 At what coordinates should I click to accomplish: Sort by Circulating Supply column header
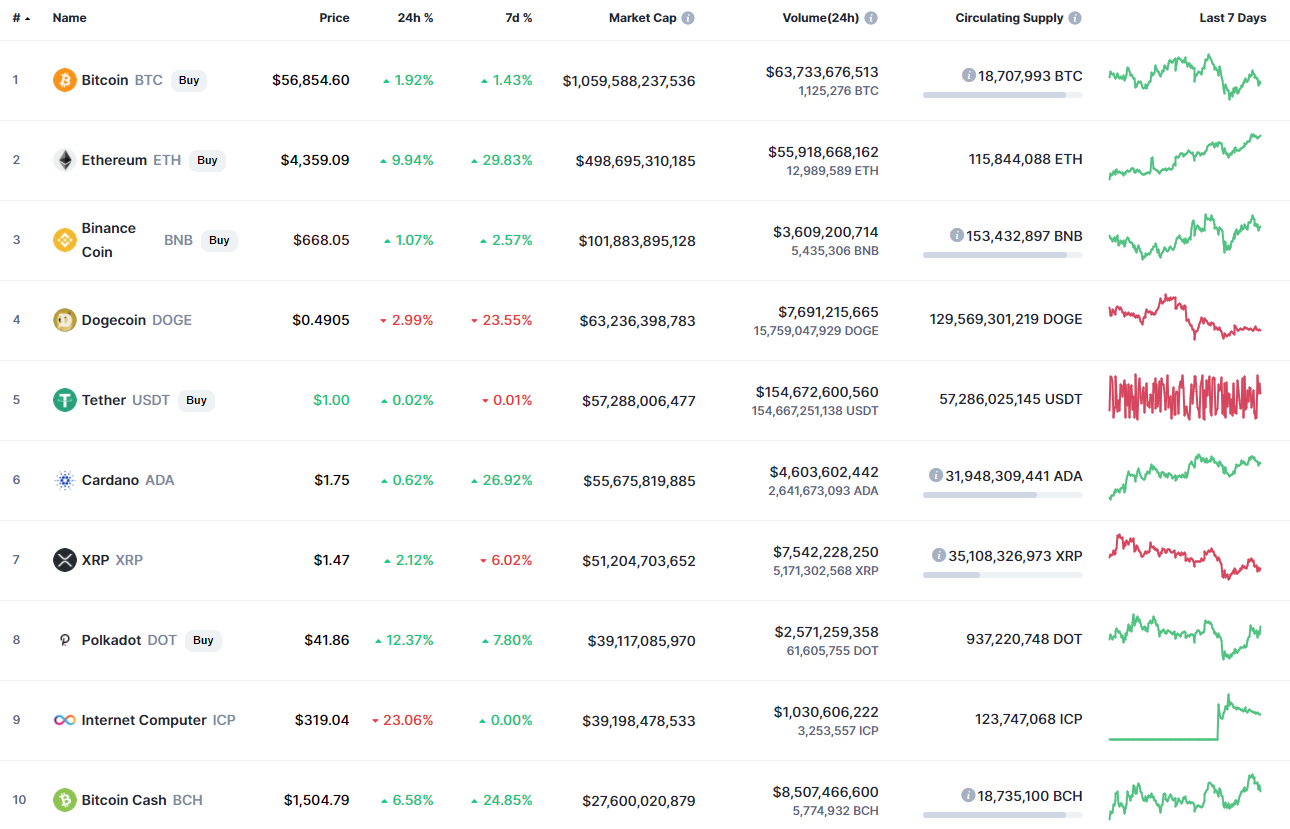pyautogui.click(x=1009, y=18)
